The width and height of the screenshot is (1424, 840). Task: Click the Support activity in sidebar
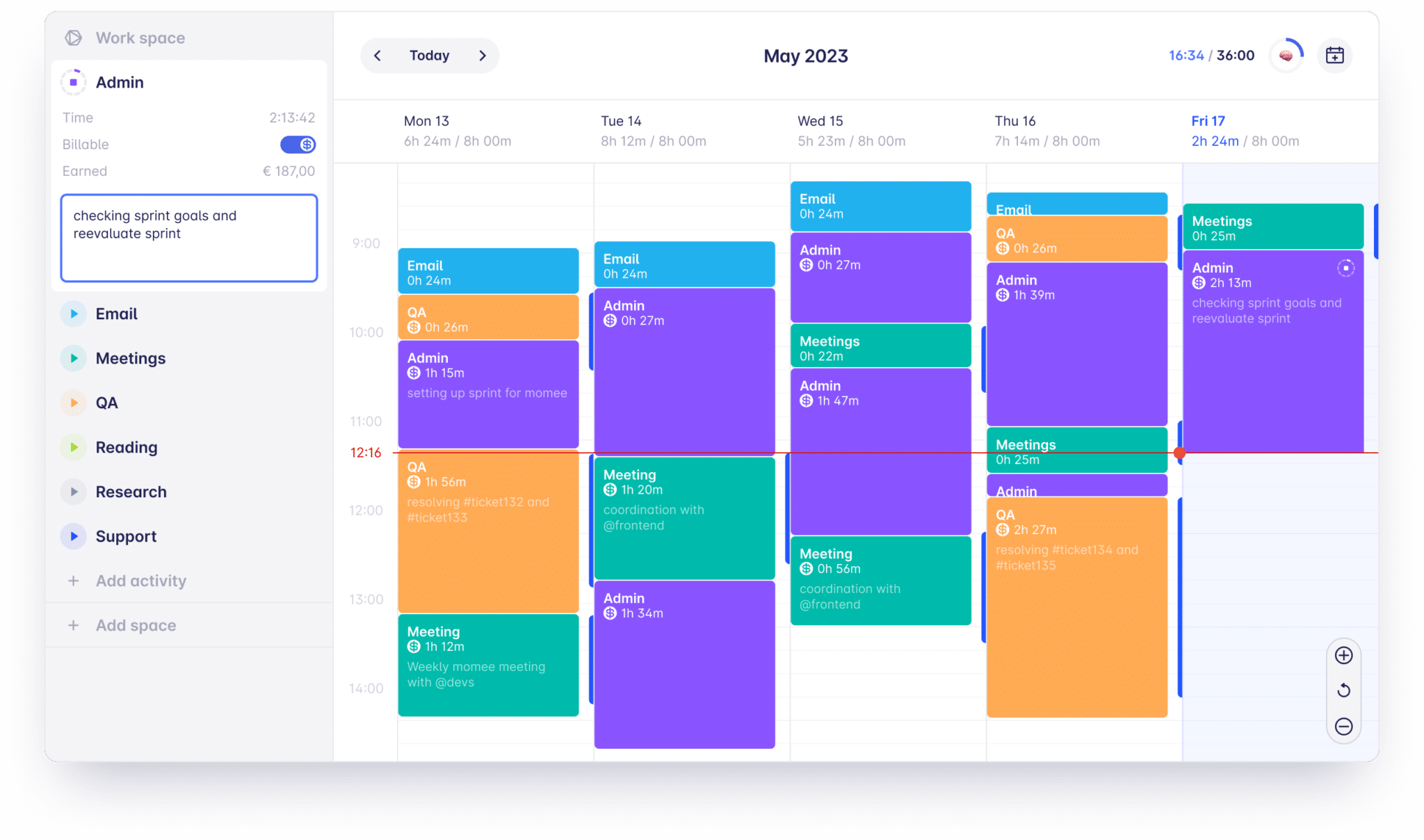click(x=124, y=536)
